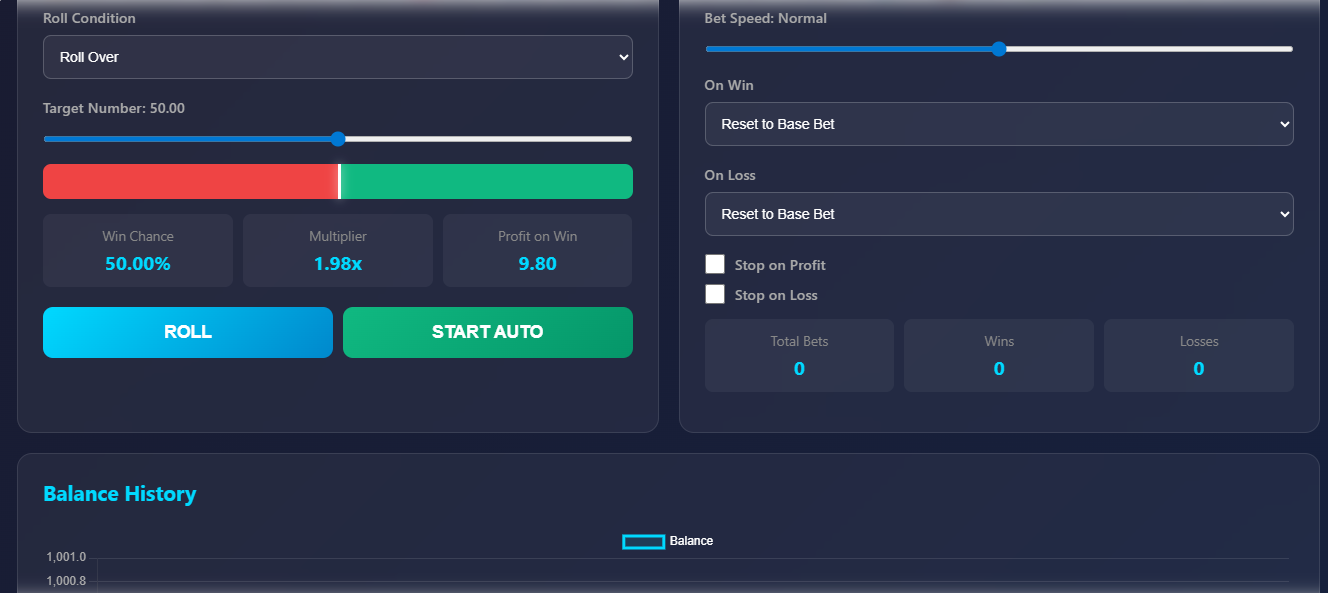Click the Win Chance stat card
Image resolution: width=1328 pixels, height=593 pixels.
click(138, 251)
